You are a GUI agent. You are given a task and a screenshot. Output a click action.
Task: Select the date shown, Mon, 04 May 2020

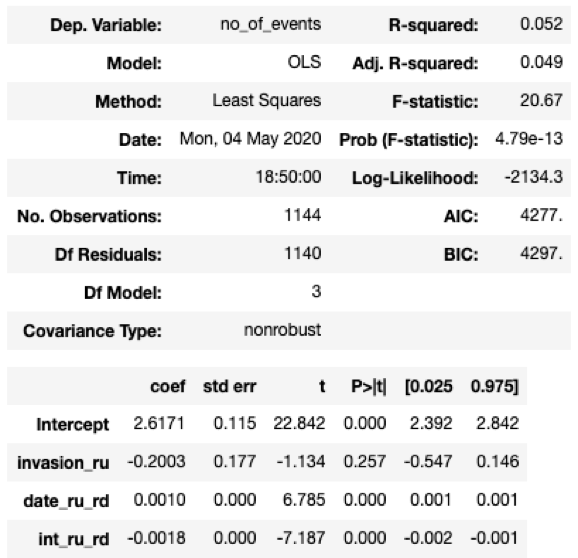click(x=250, y=139)
